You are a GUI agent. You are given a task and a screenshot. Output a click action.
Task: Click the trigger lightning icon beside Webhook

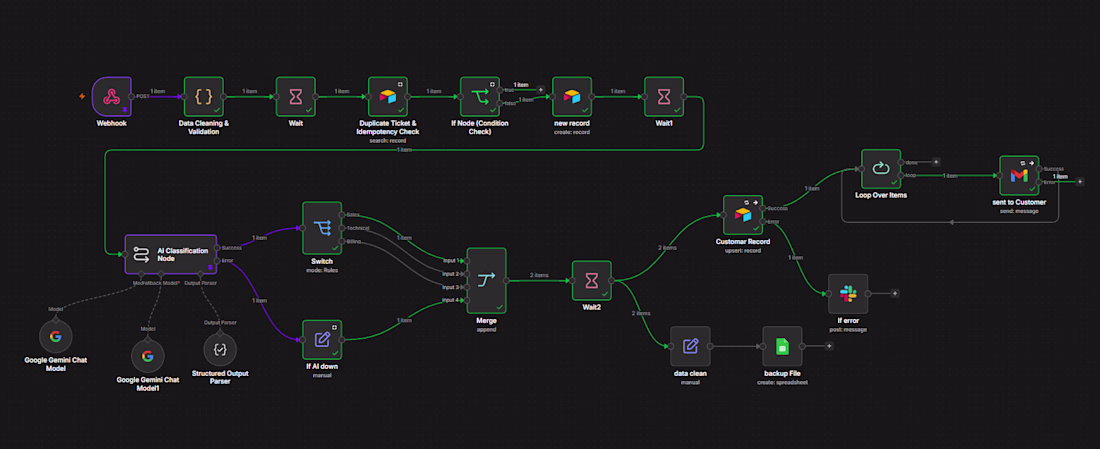pyautogui.click(x=82, y=97)
